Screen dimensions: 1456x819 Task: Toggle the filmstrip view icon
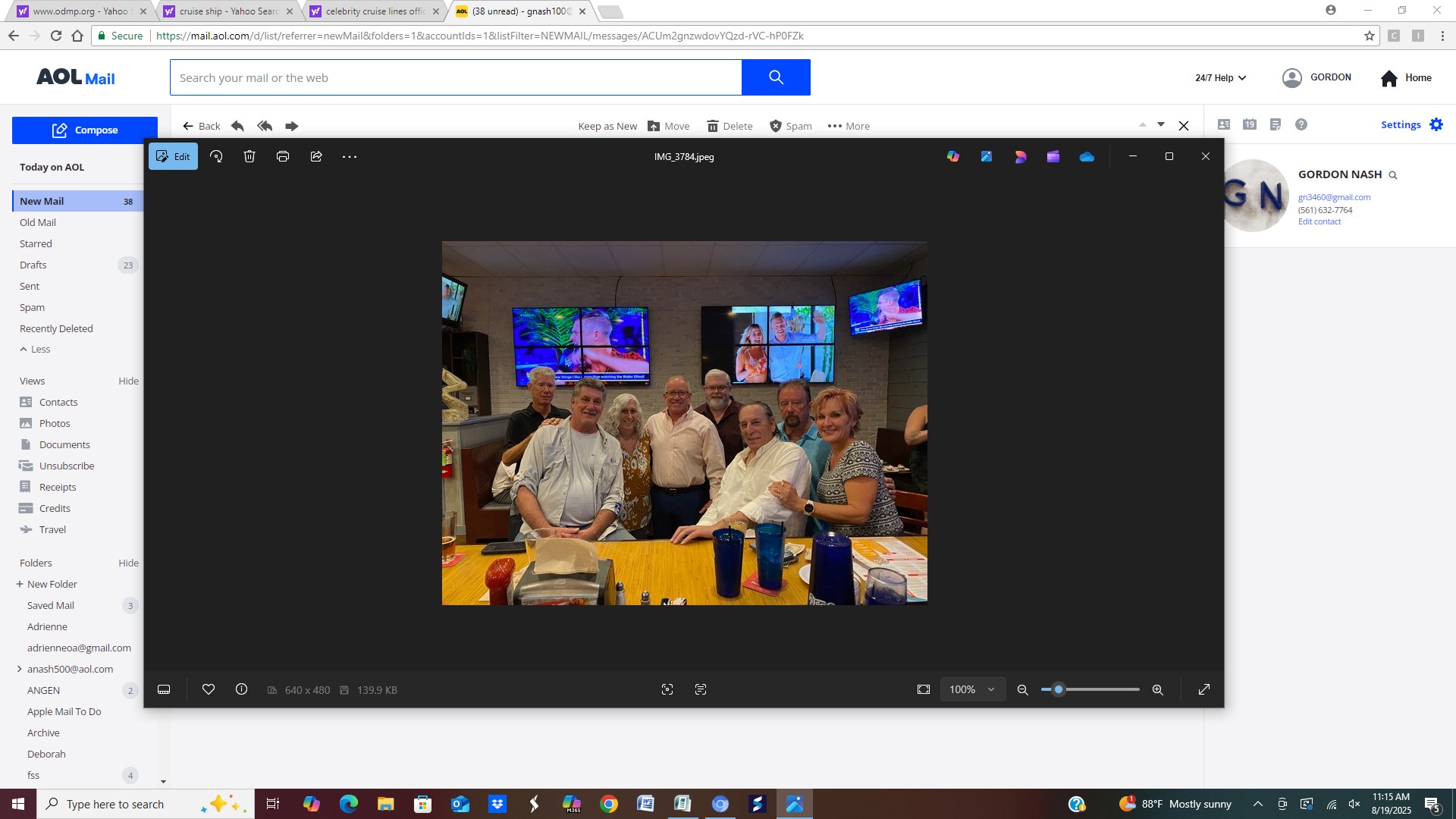point(164,689)
